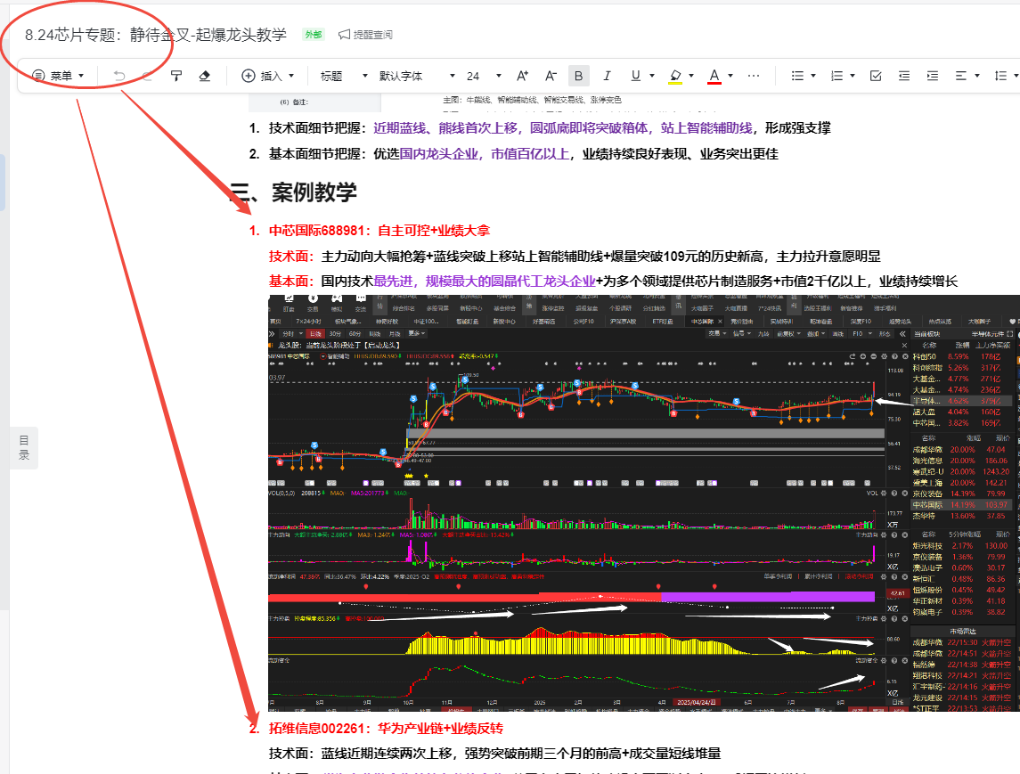Expand the font color arrow
The width and height of the screenshot is (1020, 774).
pyautogui.click(x=731, y=76)
